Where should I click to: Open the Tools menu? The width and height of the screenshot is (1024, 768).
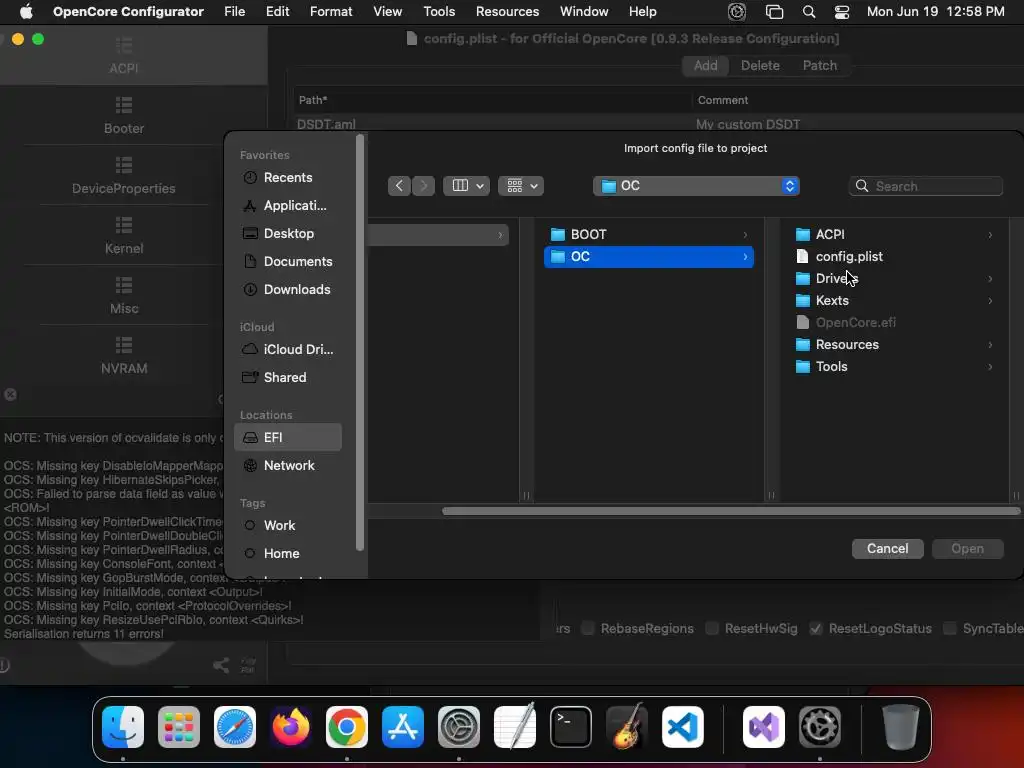click(x=439, y=12)
